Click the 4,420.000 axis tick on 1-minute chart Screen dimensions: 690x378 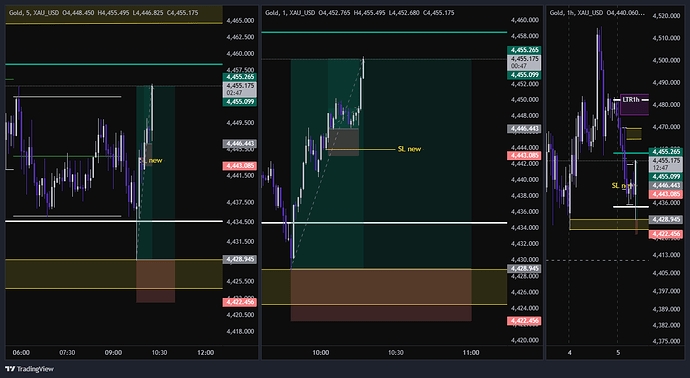coord(525,340)
